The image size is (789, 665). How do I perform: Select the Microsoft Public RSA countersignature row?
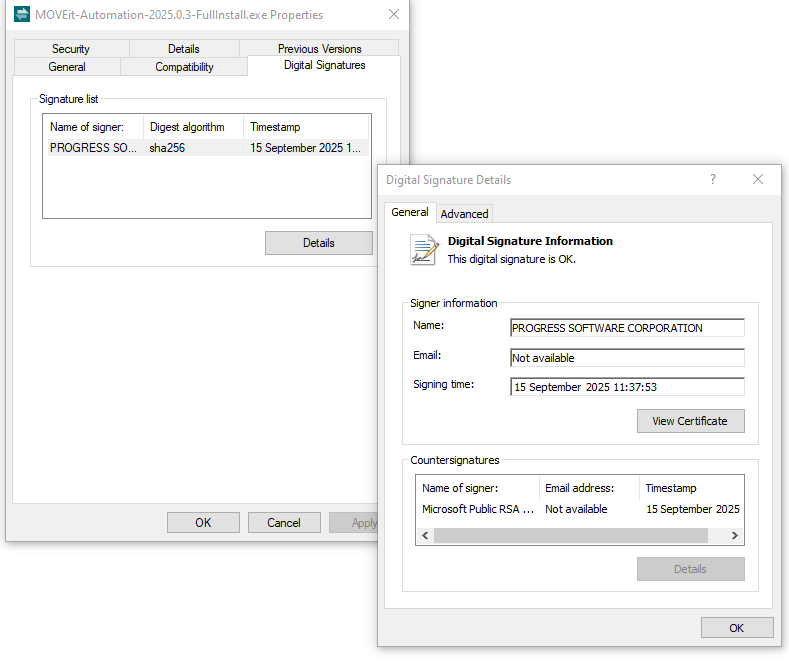(x=580, y=509)
